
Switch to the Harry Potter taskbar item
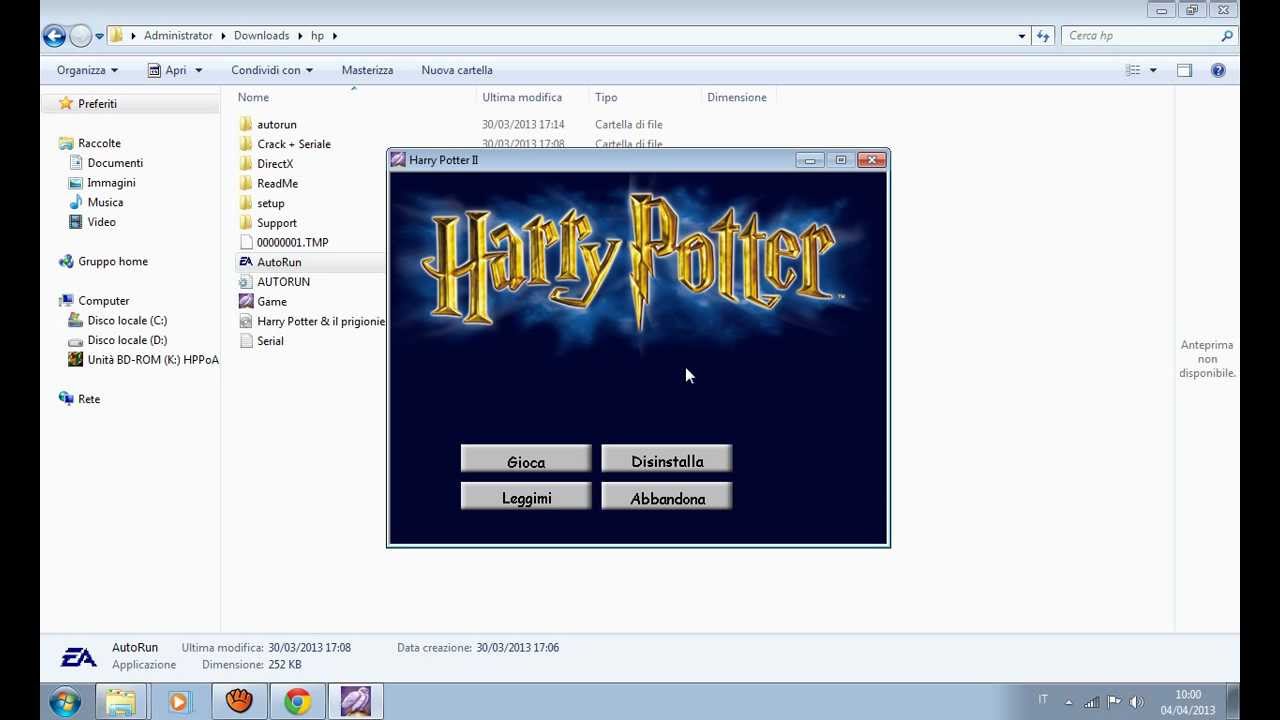point(356,702)
